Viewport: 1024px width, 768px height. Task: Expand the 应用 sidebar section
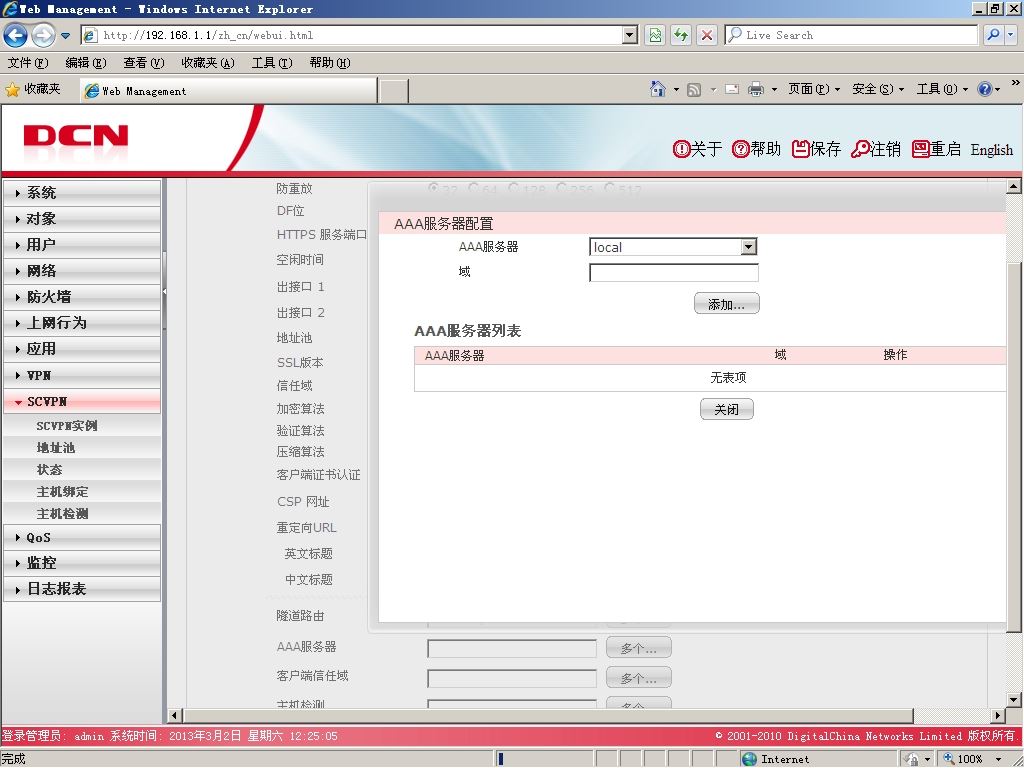click(82, 349)
